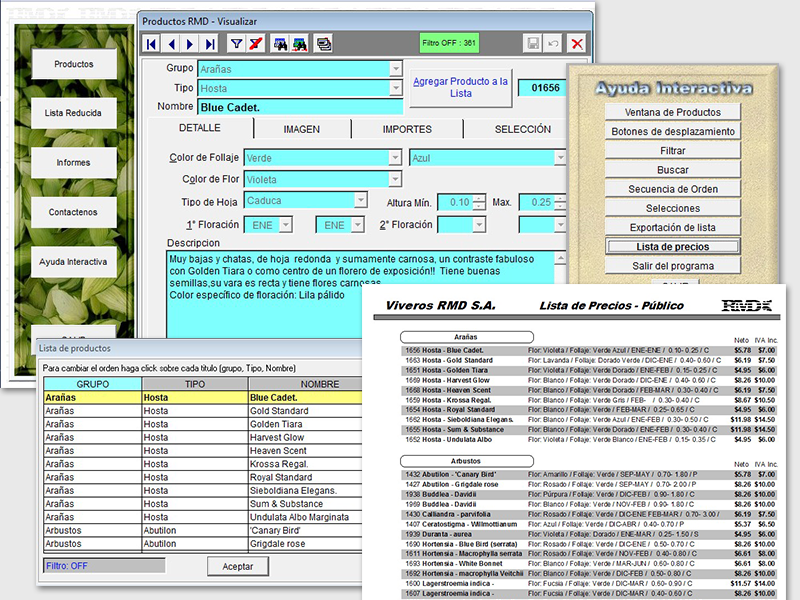Click Salir del programa in the help panel
Screen dimensions: 800x600
tap(672, 266)
